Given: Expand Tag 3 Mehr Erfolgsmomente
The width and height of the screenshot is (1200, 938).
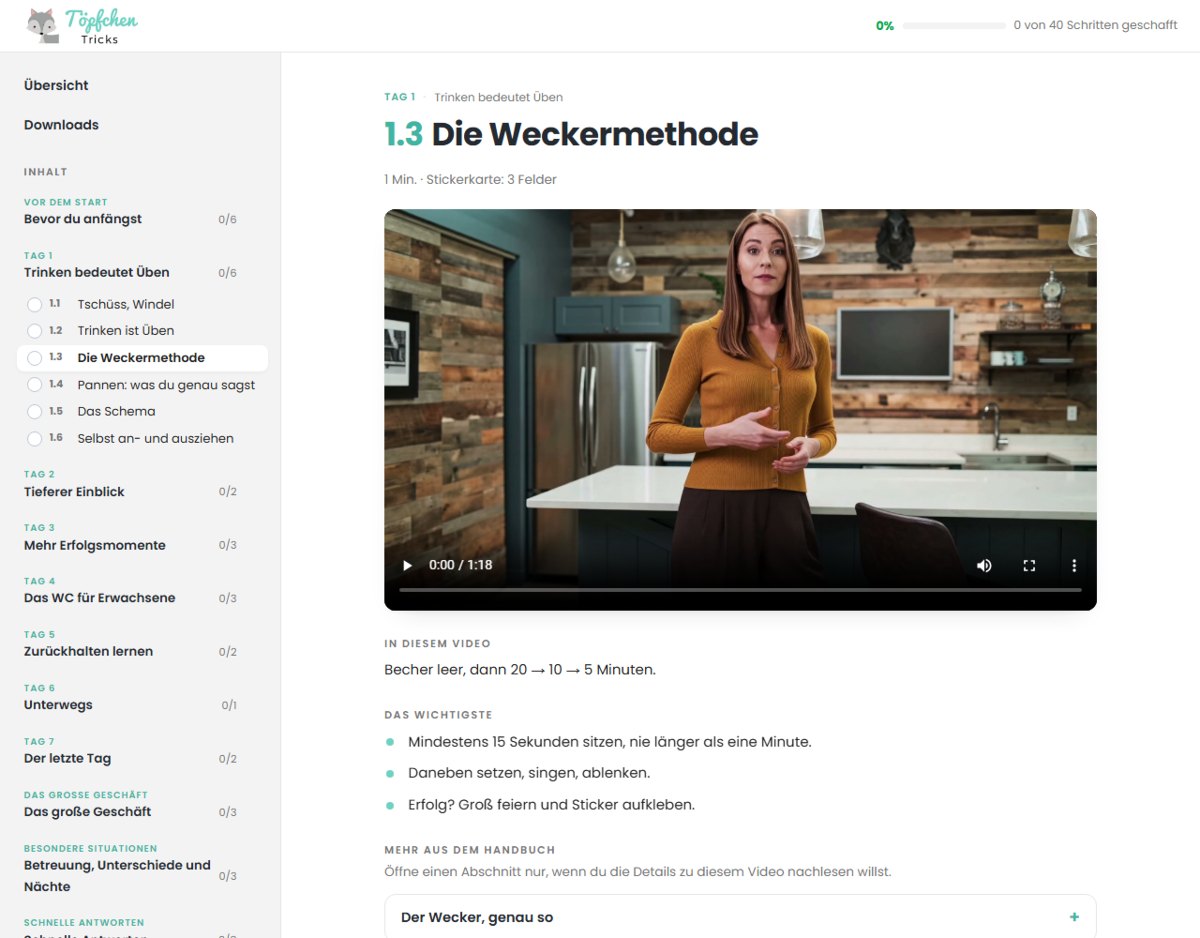Looking at the screenshot, I should point(130,538).
